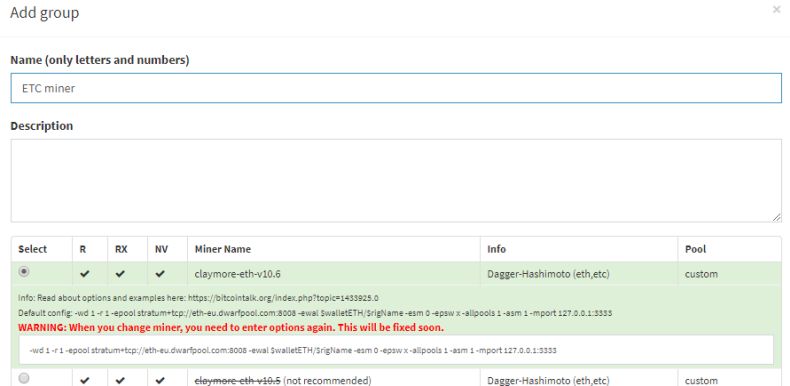This screenshot has width=790, height=386.
Task: Click NV checkmark in claymore-eth-v10.5 row
Action: tap(160, 380)
